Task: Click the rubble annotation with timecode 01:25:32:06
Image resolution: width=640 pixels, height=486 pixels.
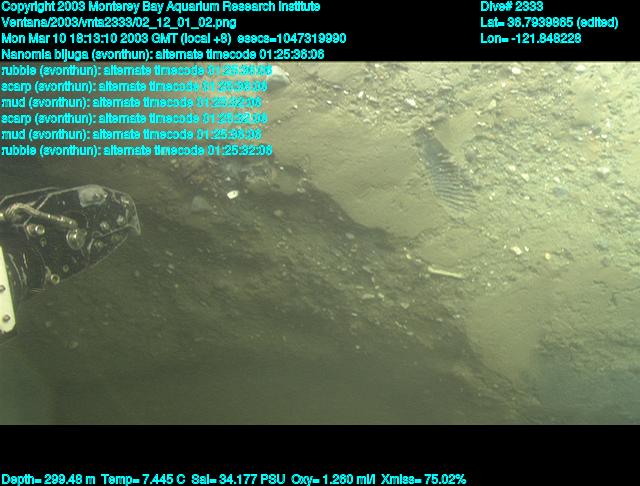Action: pos(137,150)
